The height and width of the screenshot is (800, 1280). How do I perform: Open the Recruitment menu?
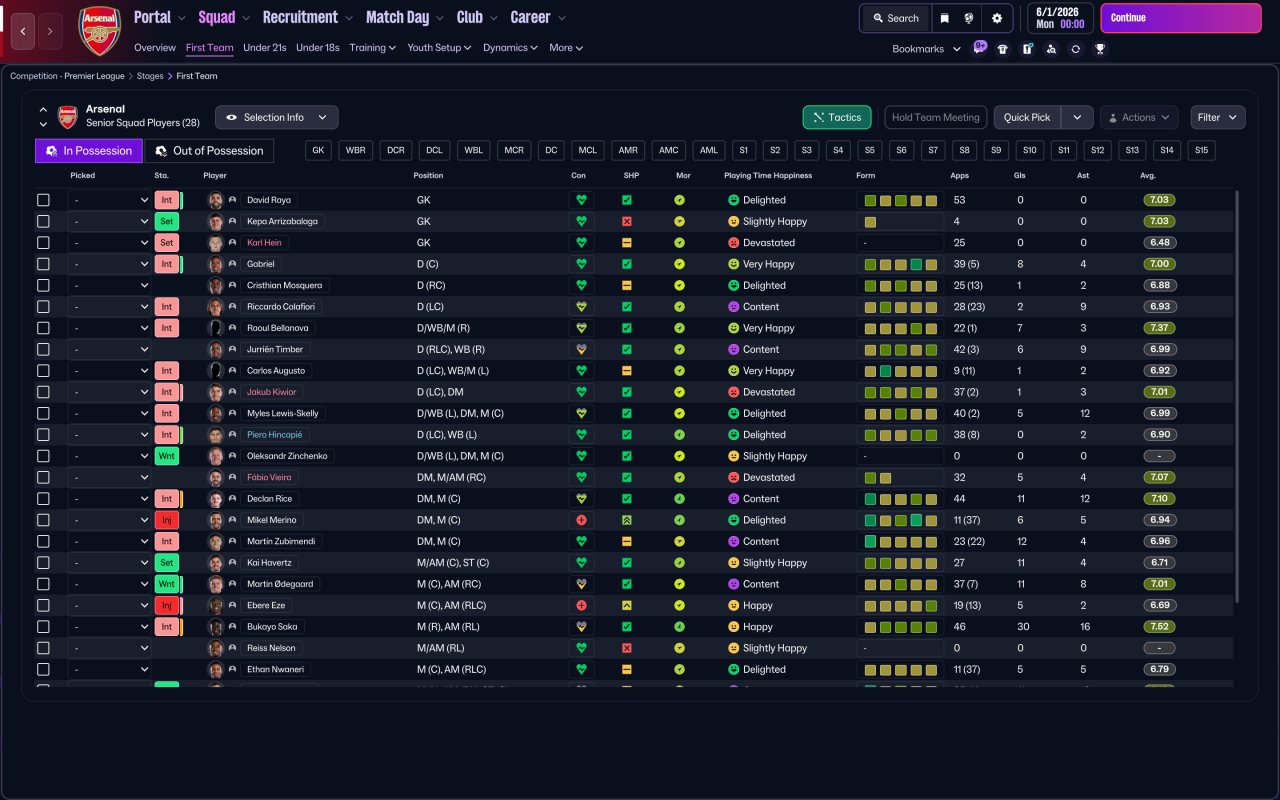point(308,17)
